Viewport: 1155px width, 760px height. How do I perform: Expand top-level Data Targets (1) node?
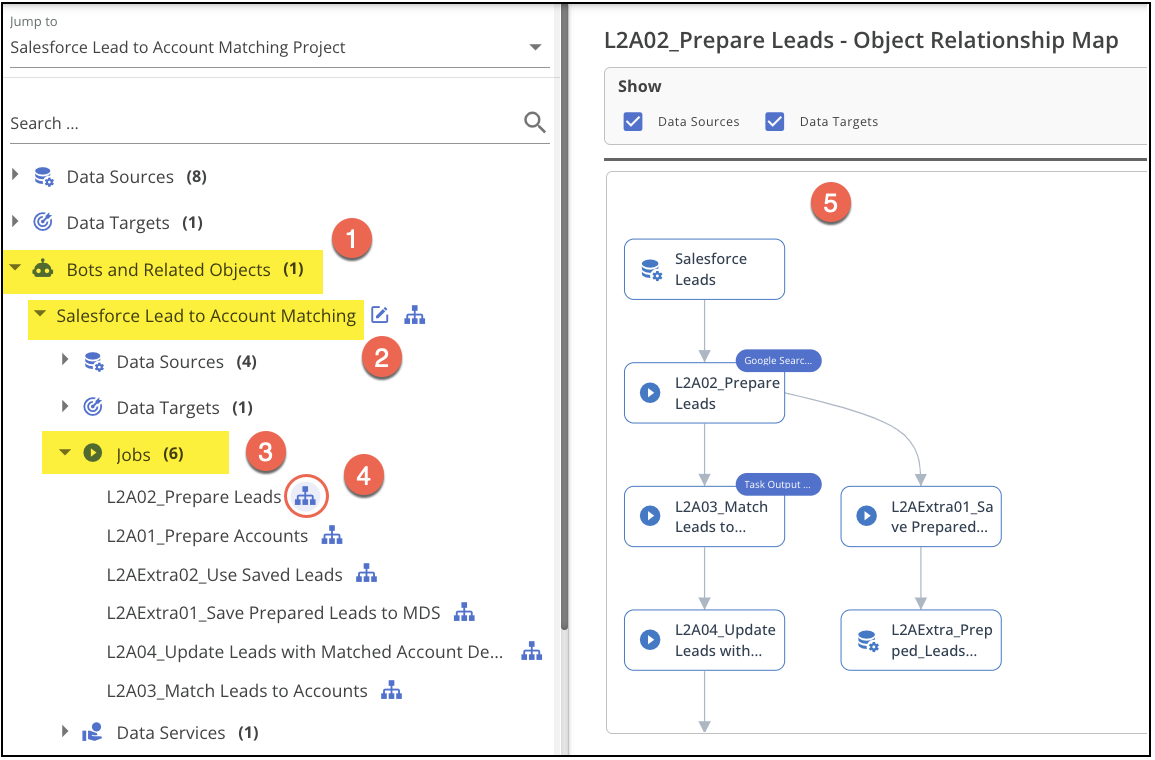[15, 221]
